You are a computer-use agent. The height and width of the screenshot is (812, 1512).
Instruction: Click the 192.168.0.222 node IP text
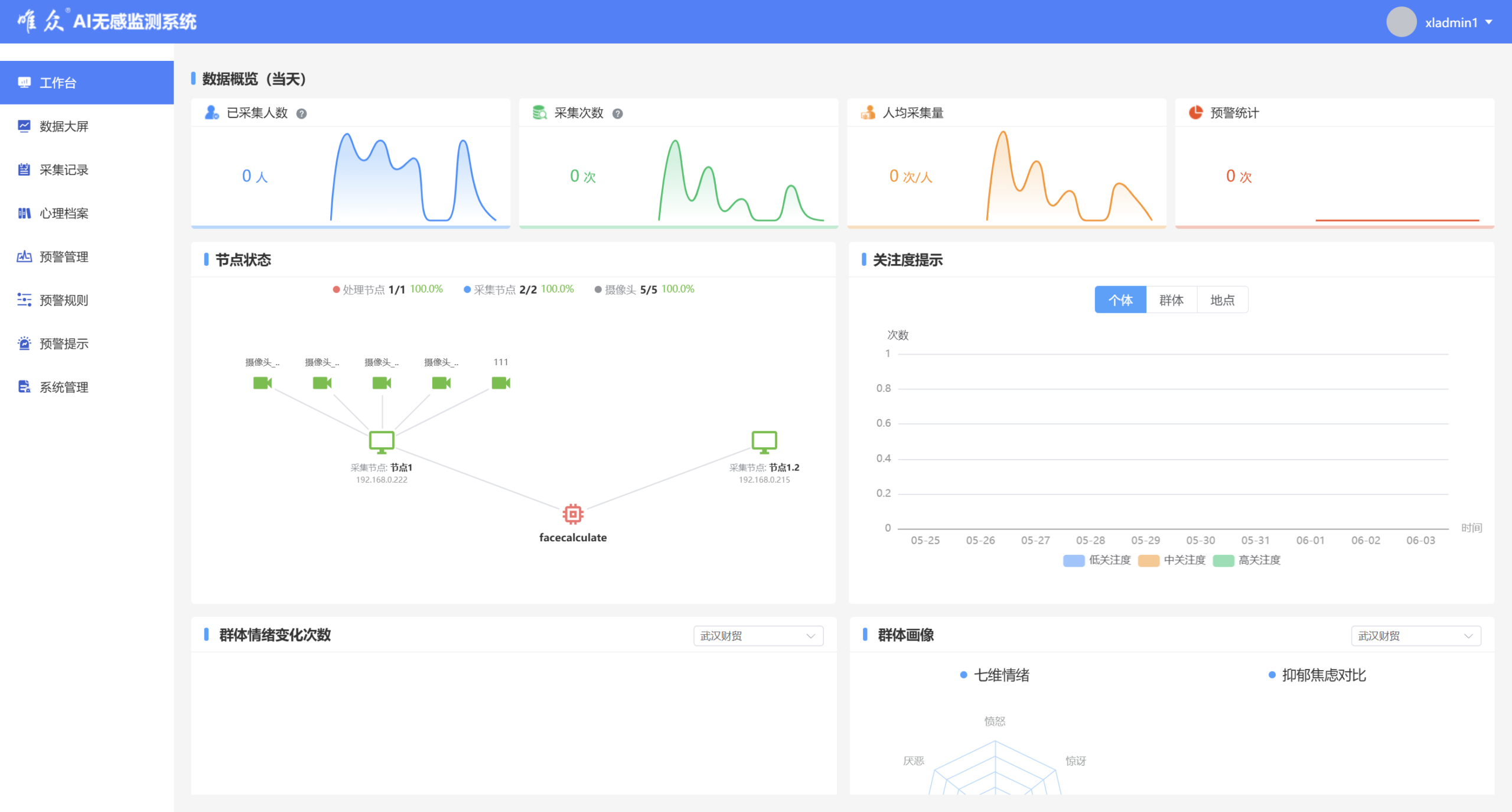pos(382,480)
